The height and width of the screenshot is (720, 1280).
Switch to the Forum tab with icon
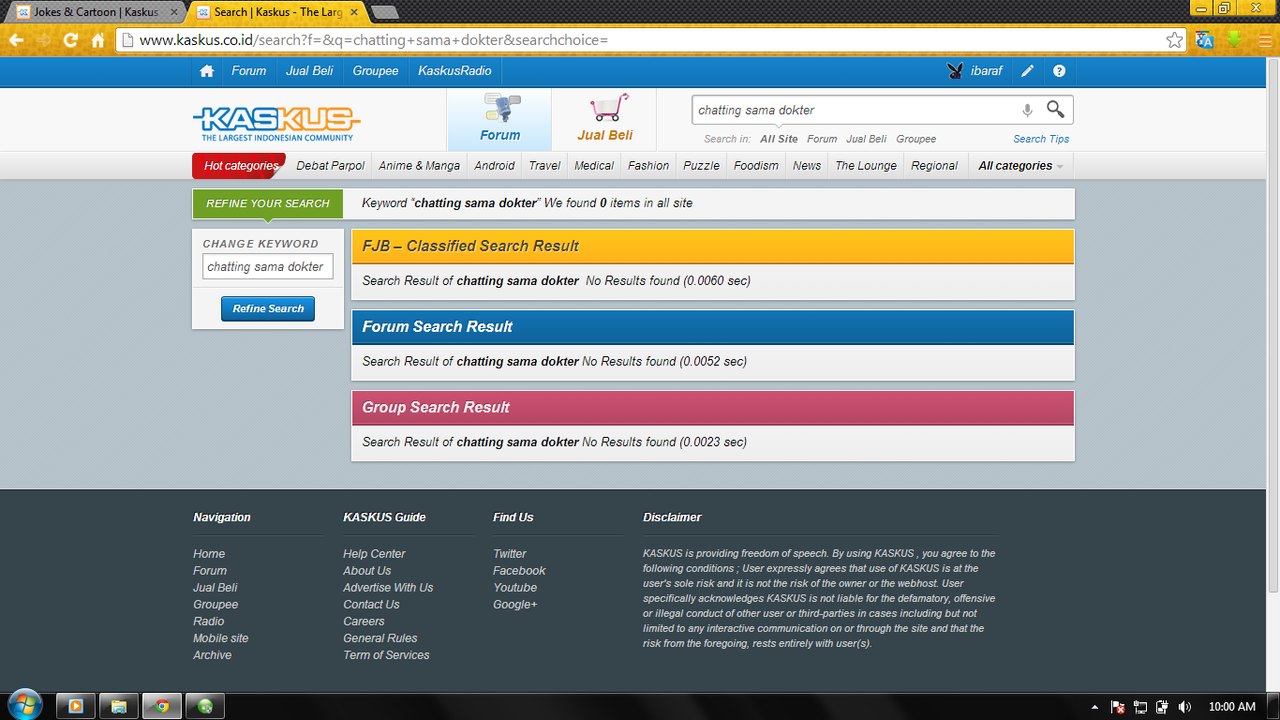click(499, 119)
